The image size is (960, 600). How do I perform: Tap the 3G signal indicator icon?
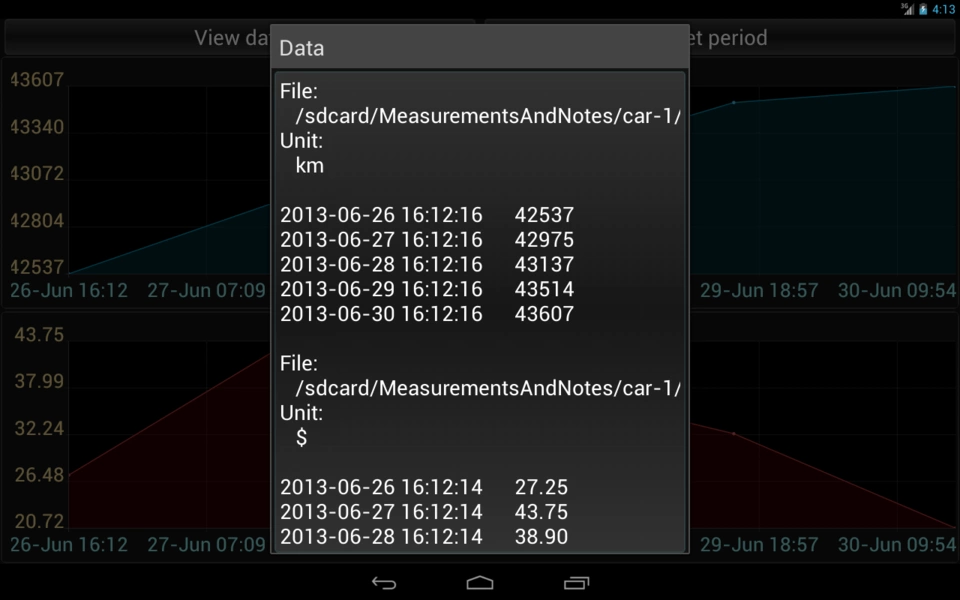(x=907, y=9)
